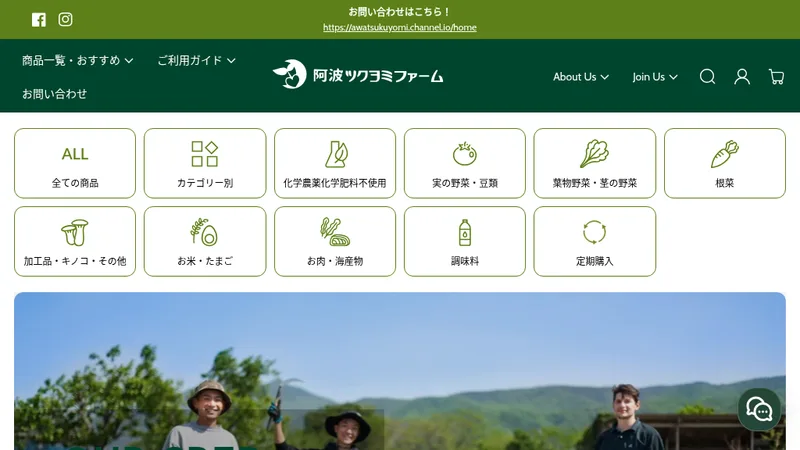Open the Instagram profile icon
Image resolution: width=800 pixels, height=450 pixels.
coord(65,19)
